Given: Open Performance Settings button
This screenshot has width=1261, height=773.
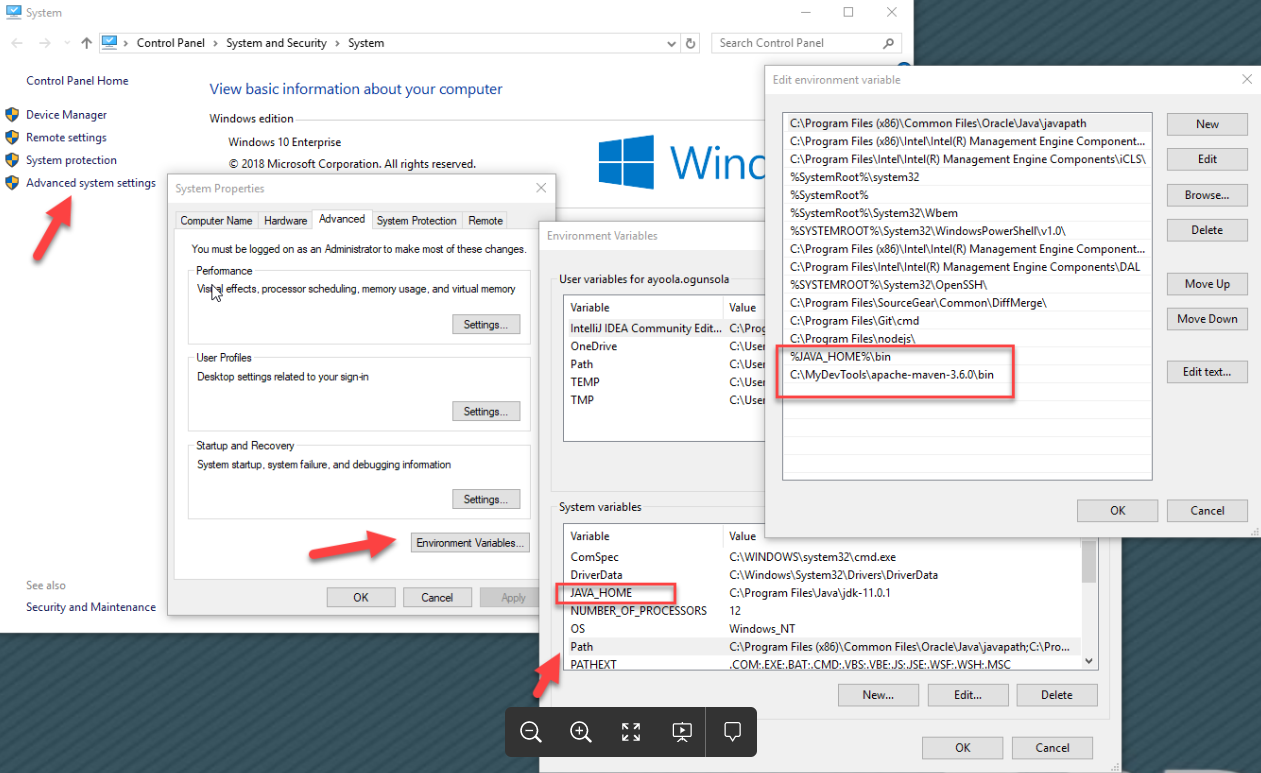Looking at the screenshot, I should (x=486, y=324).
